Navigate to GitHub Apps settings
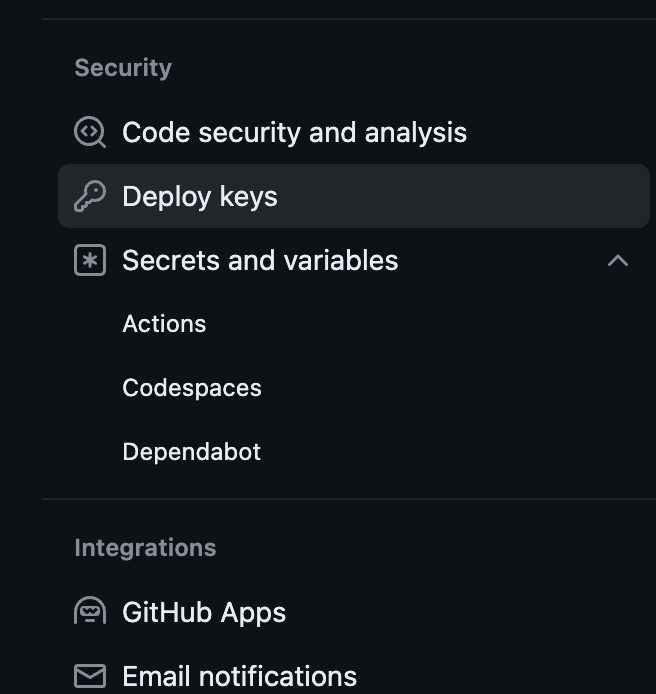 (x=204, y=612)
